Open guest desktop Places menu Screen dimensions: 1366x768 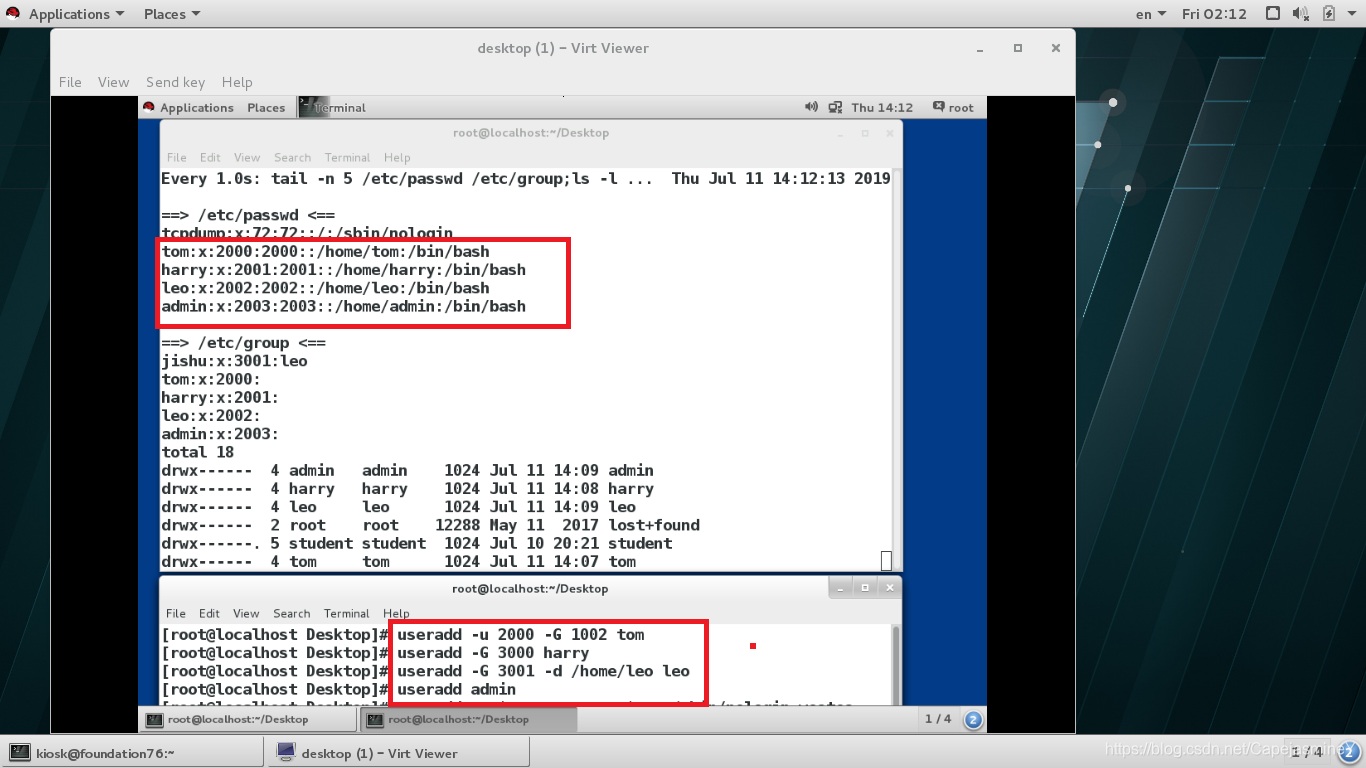266,107
